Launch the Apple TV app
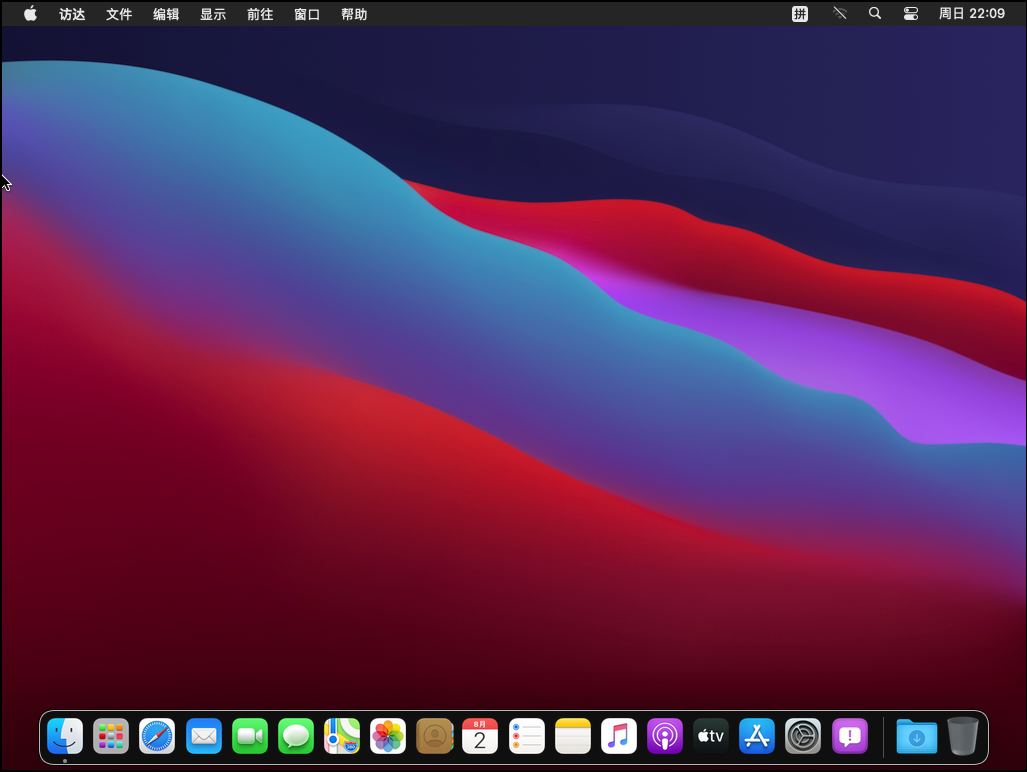This screenshot has height=772, width=1027. (x=711, y=736)
